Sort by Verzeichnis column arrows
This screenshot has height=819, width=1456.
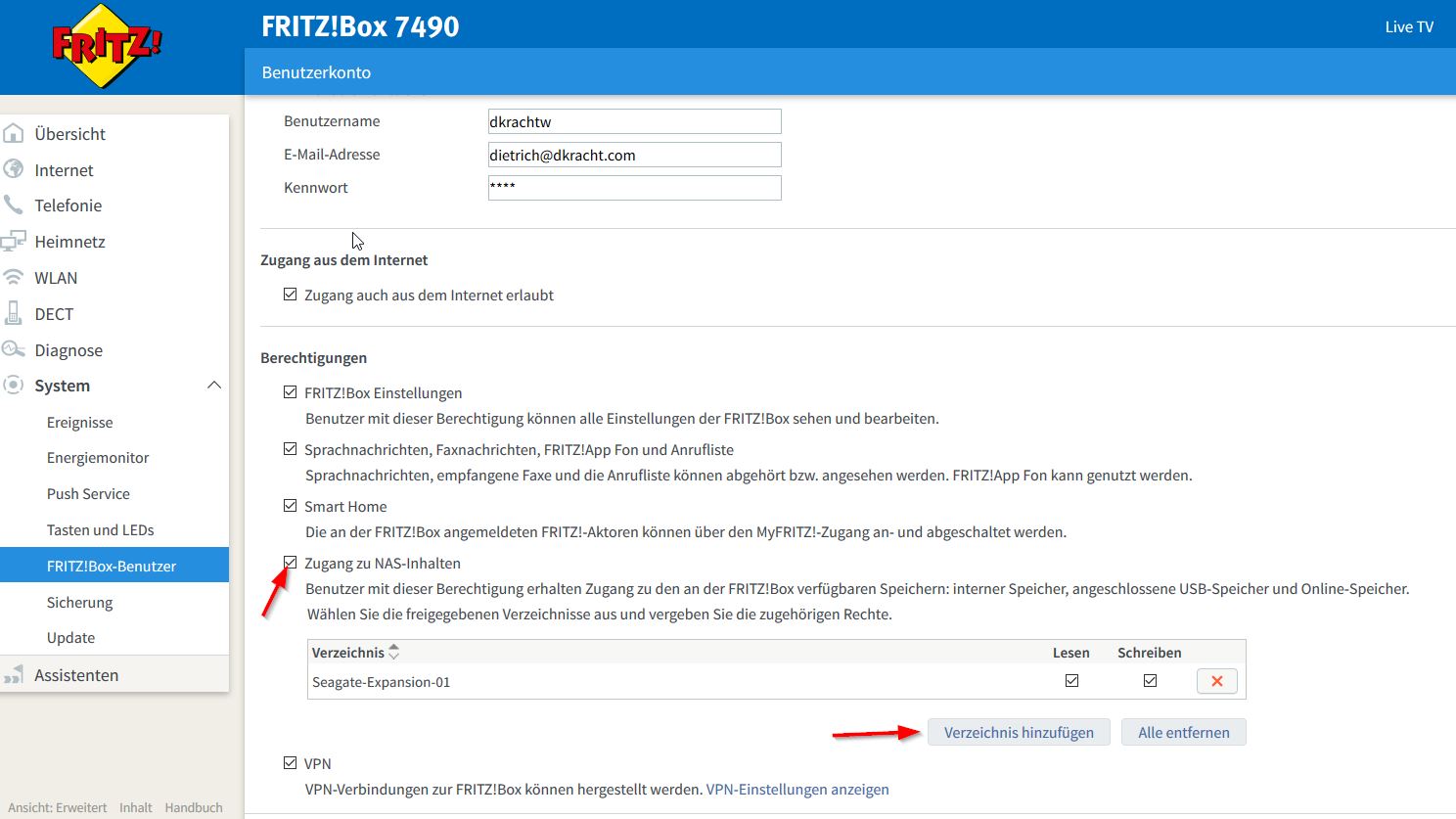click(x=394, y=652)
